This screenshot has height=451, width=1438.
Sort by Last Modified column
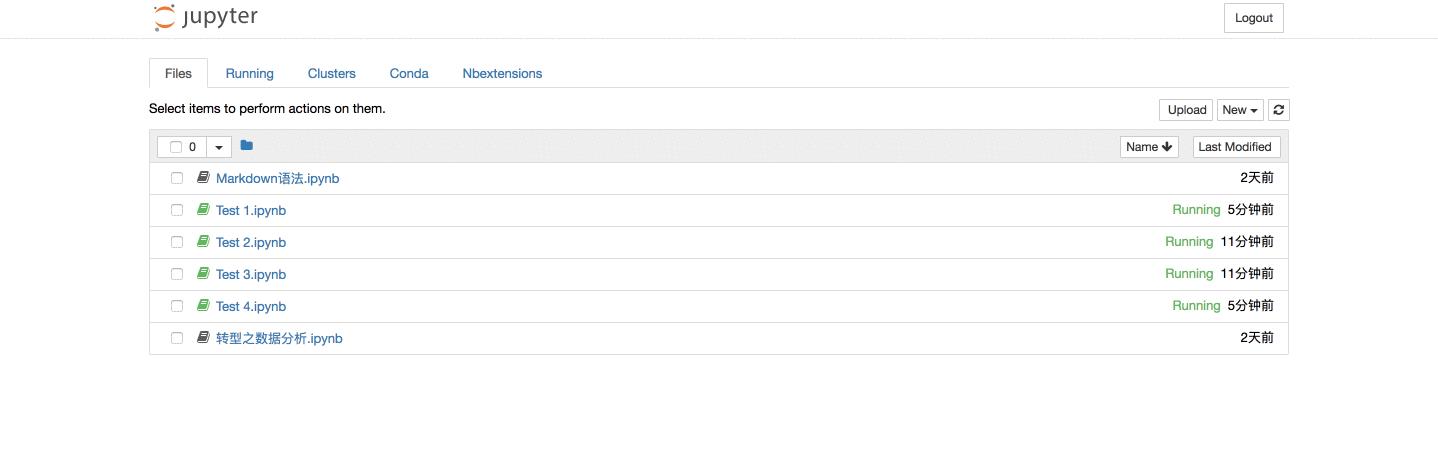pos(1234,147)
